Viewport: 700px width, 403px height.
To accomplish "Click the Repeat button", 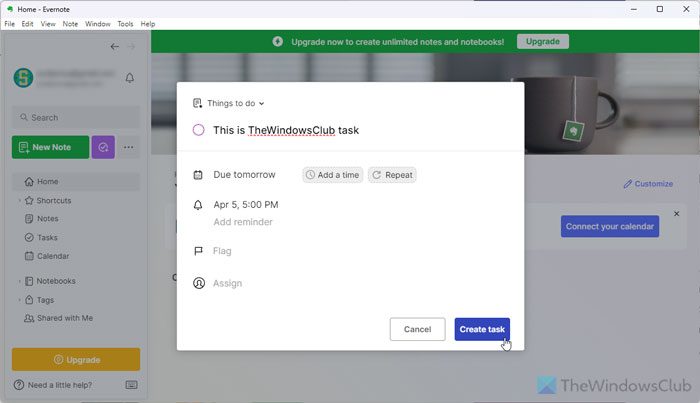I will point(392,175).
